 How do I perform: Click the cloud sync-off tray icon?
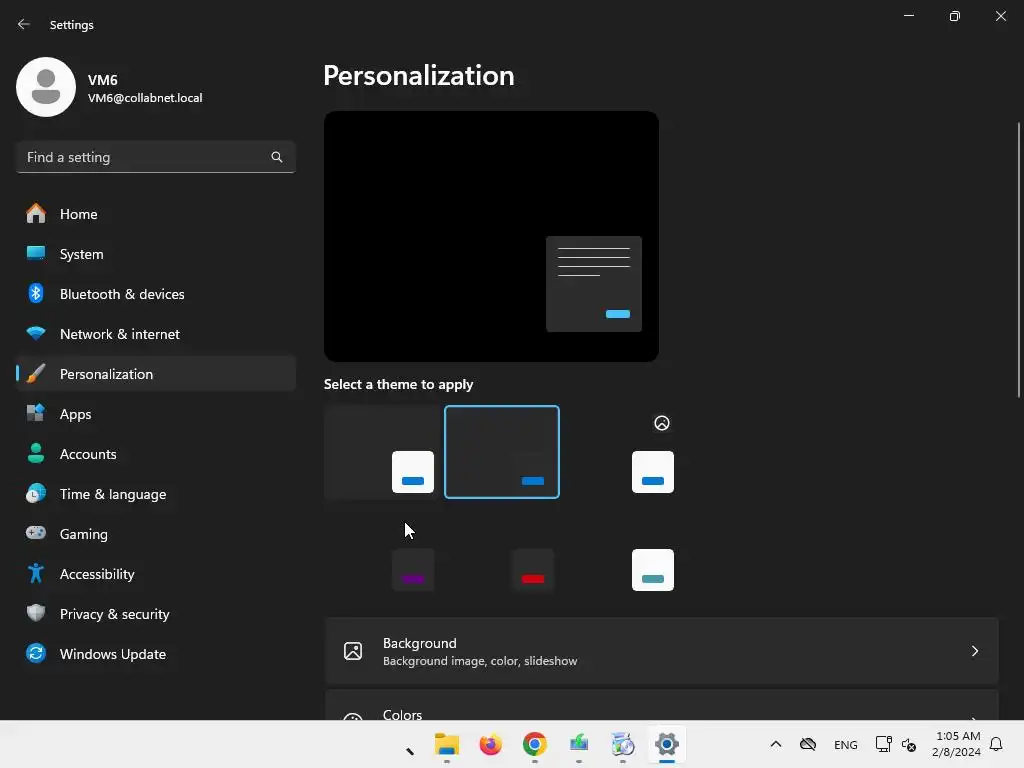[x=808, y=744]
